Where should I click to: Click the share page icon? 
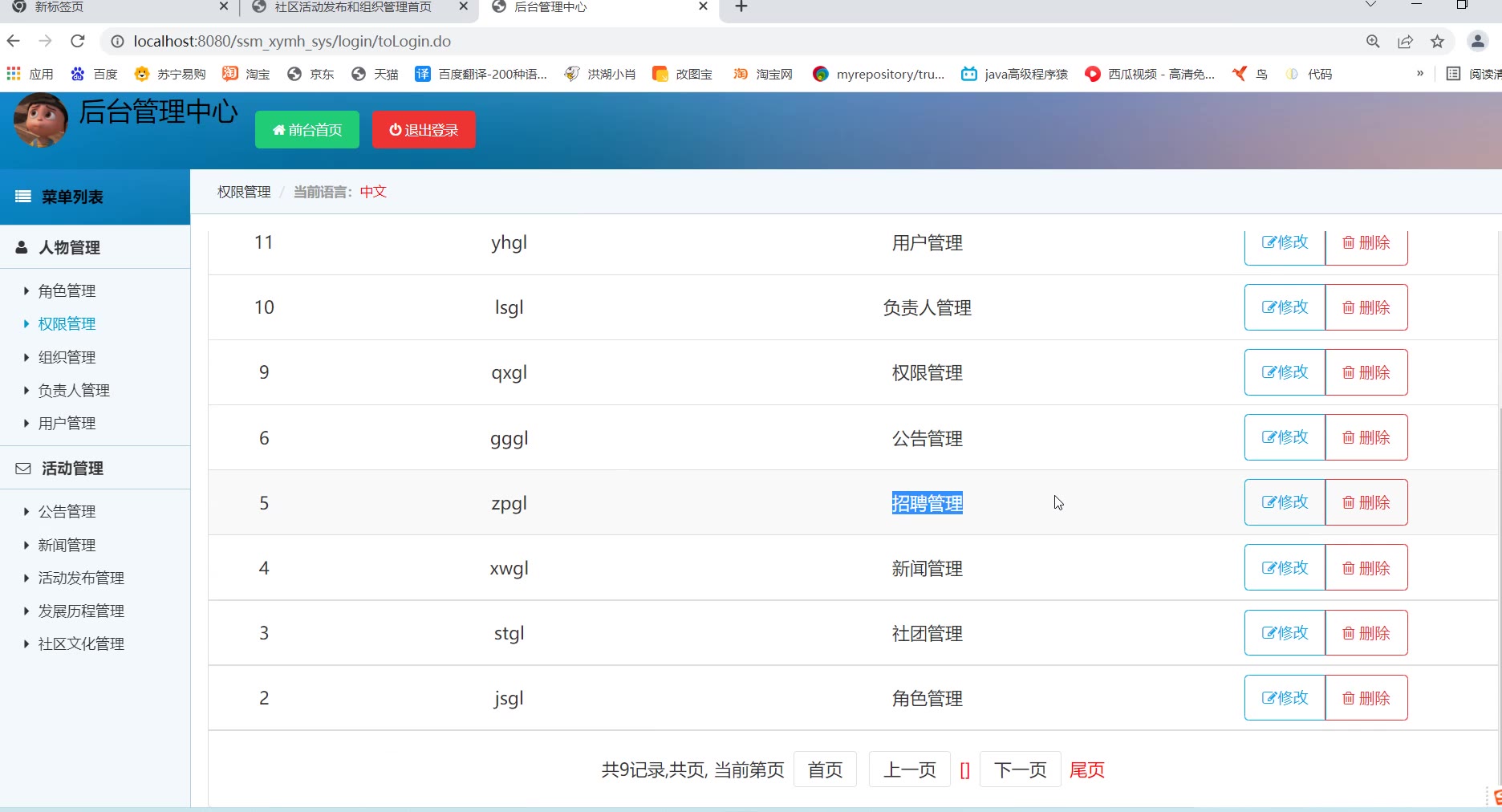(1405, 42)
